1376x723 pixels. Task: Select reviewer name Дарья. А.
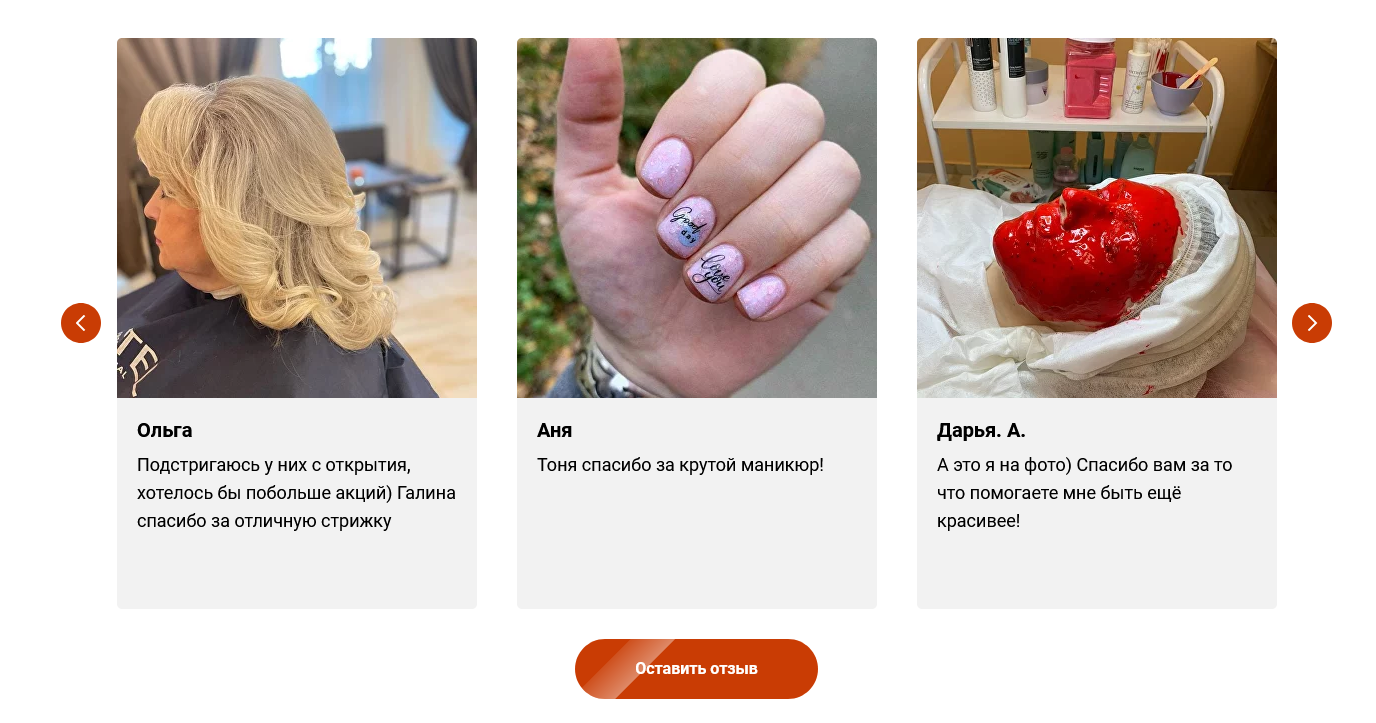pyautogui.click(x=981, y=431)
